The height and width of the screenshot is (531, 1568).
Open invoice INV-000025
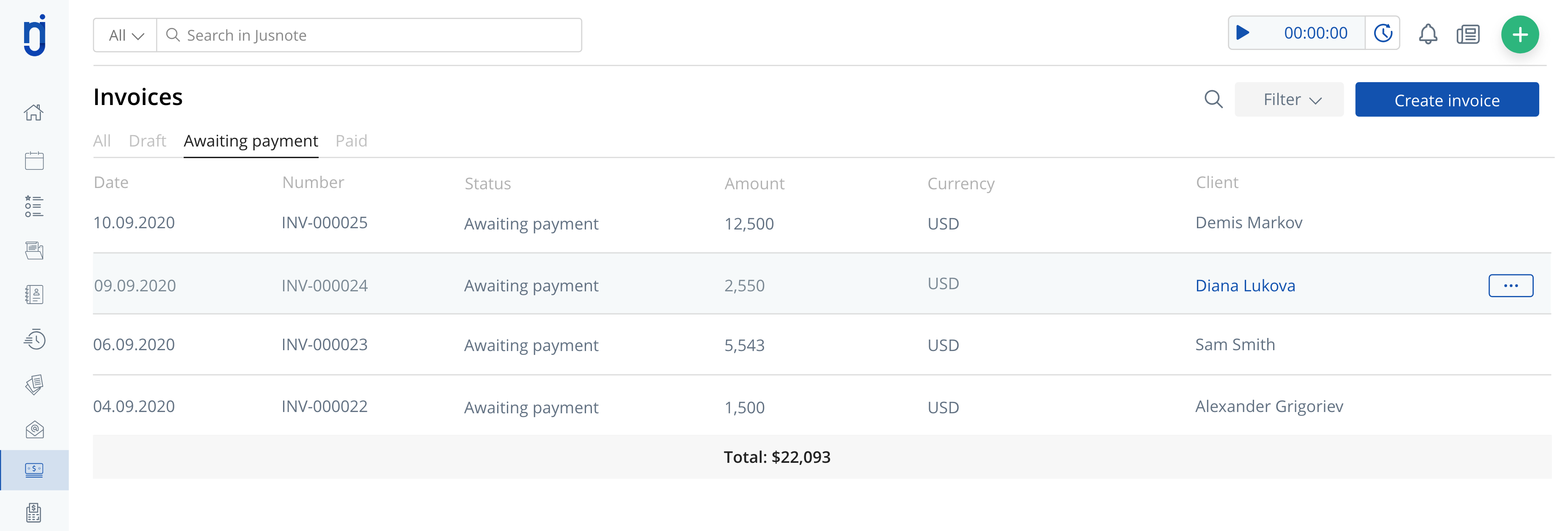click(x=325, y=223)
